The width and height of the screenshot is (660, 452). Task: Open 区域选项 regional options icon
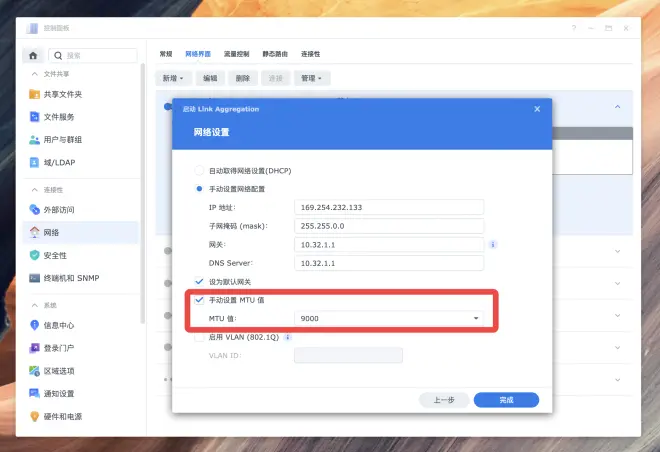35,371
